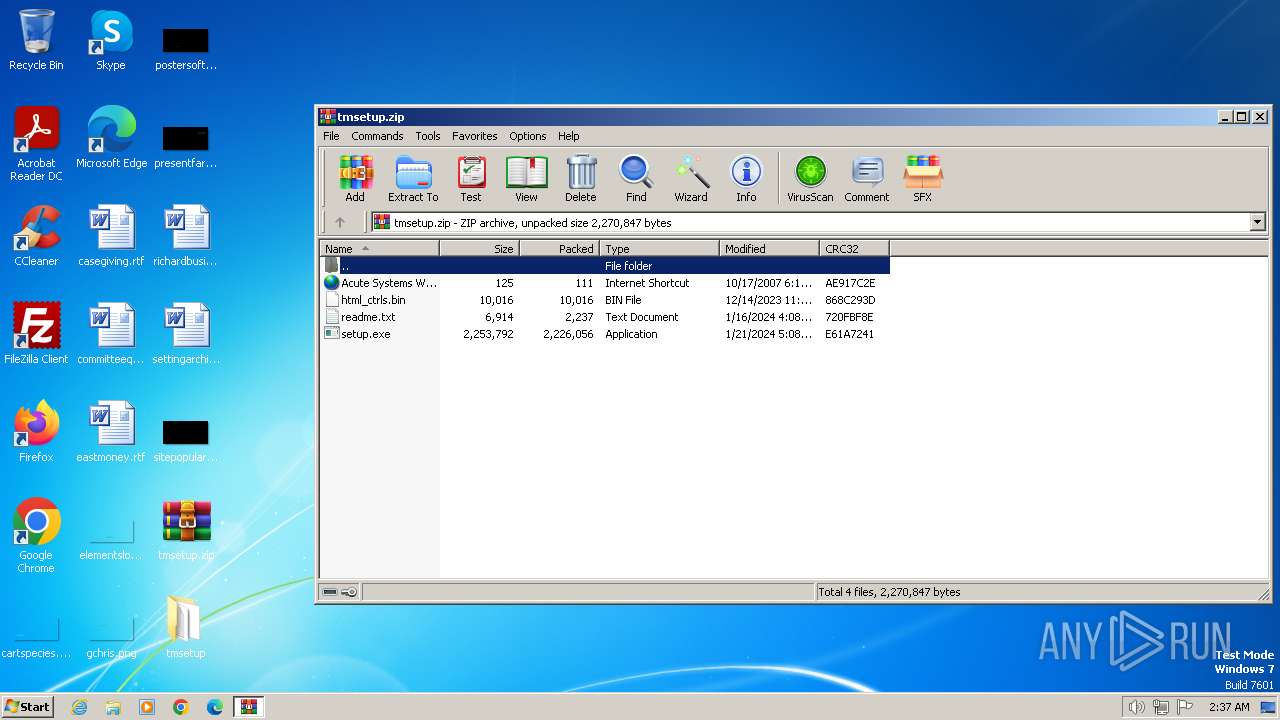Viewport: 1280px width, 720px height.
Task: Select CCleaner desktop shortcut
Action: 36,236
